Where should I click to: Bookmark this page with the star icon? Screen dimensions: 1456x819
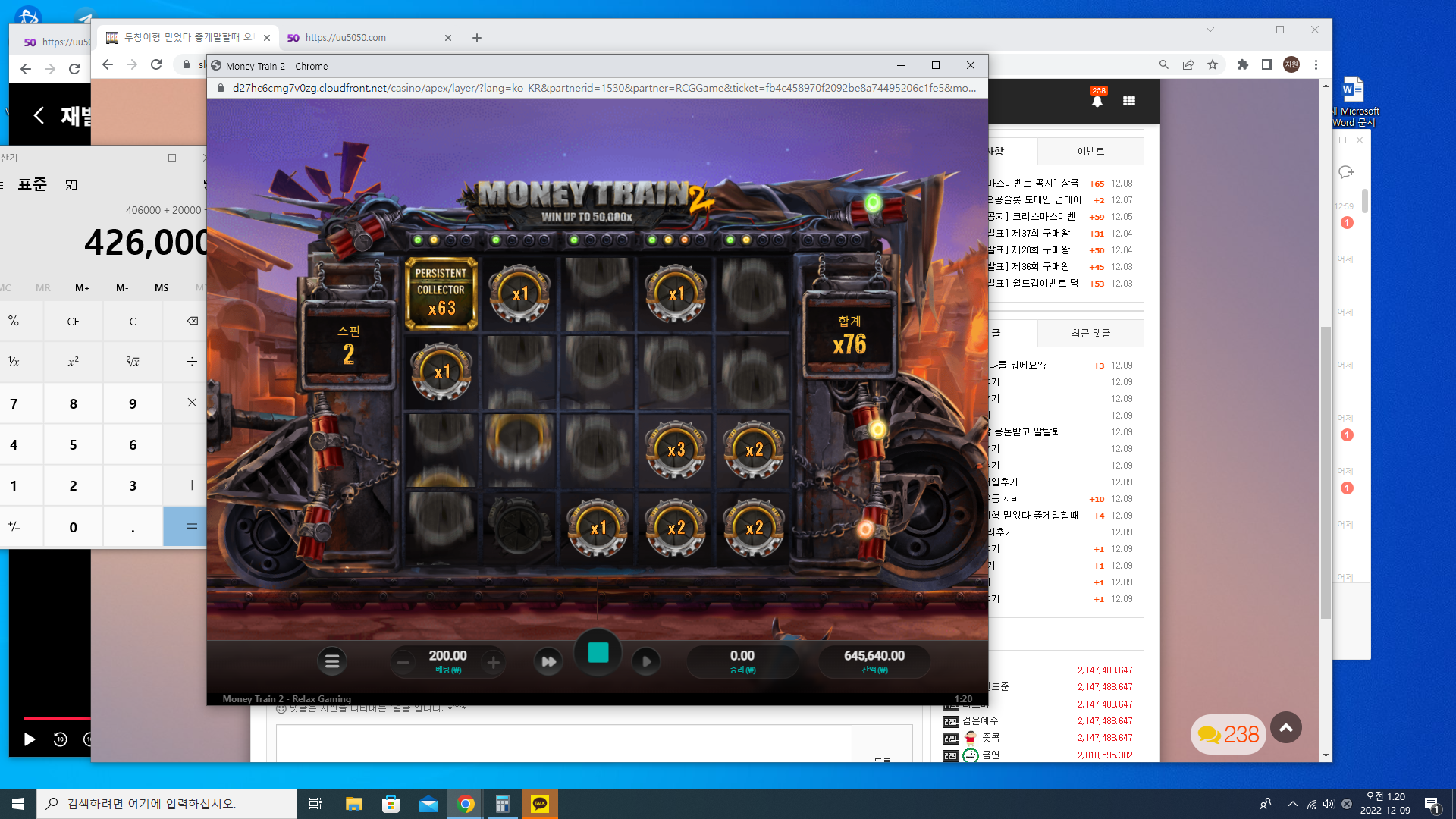click(x=1213, y=65)
